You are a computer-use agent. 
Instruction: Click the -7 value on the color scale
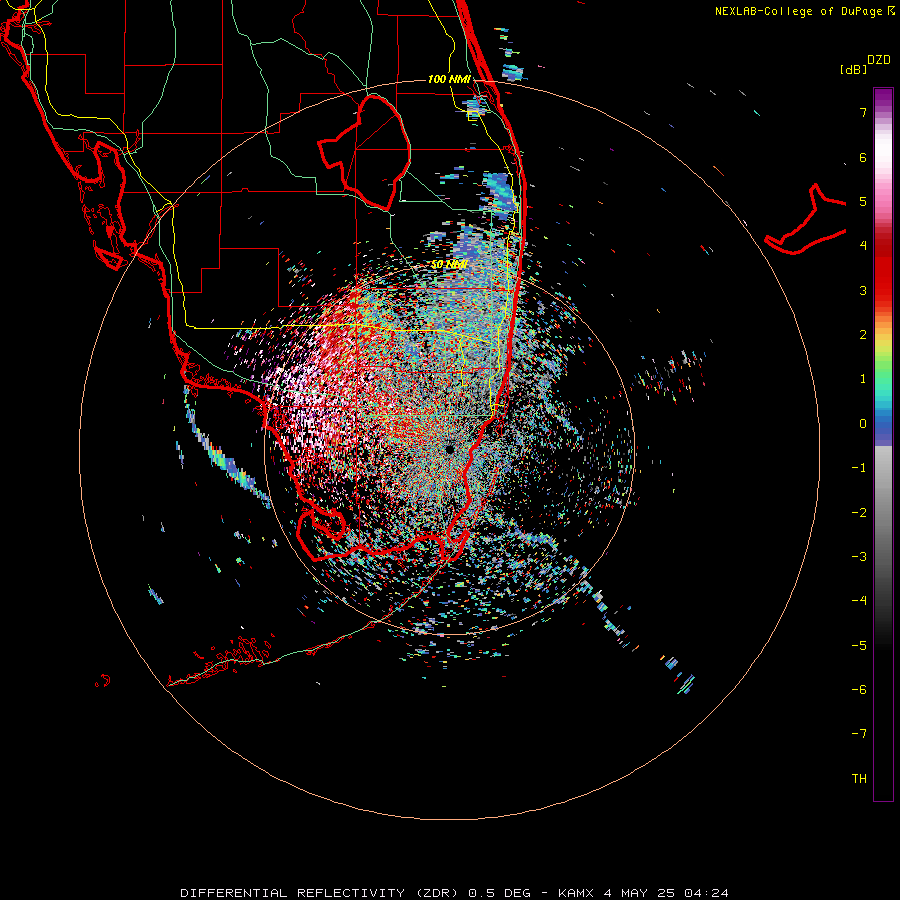point(859,734)
